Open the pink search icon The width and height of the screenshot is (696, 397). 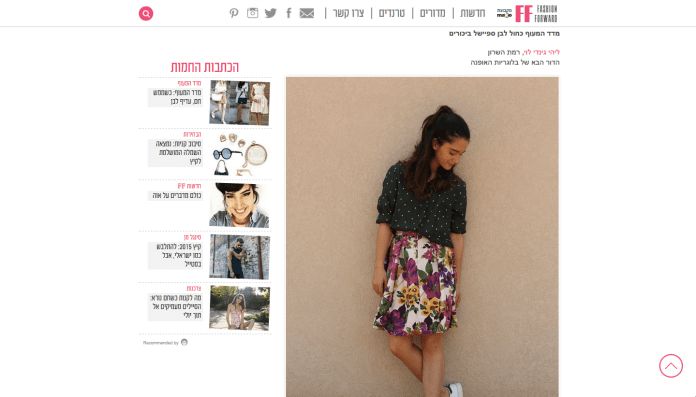[x=146, y=13]
